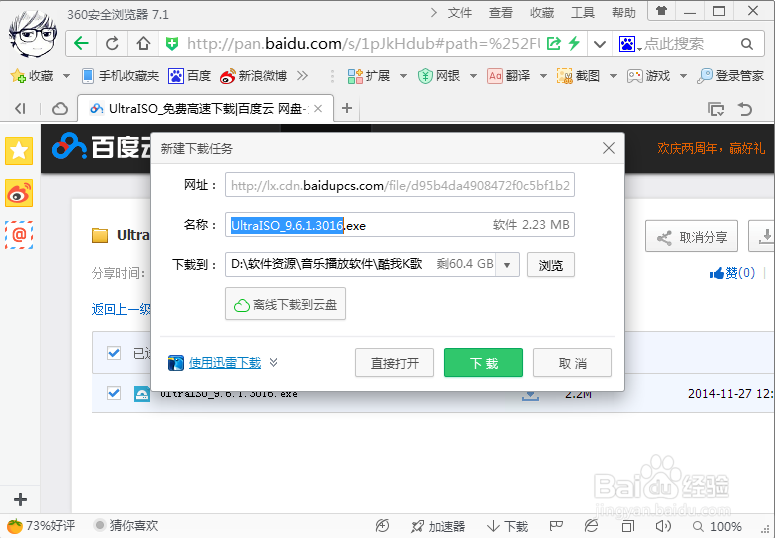Click the 游戏 games icon

[x=635, y=76]
